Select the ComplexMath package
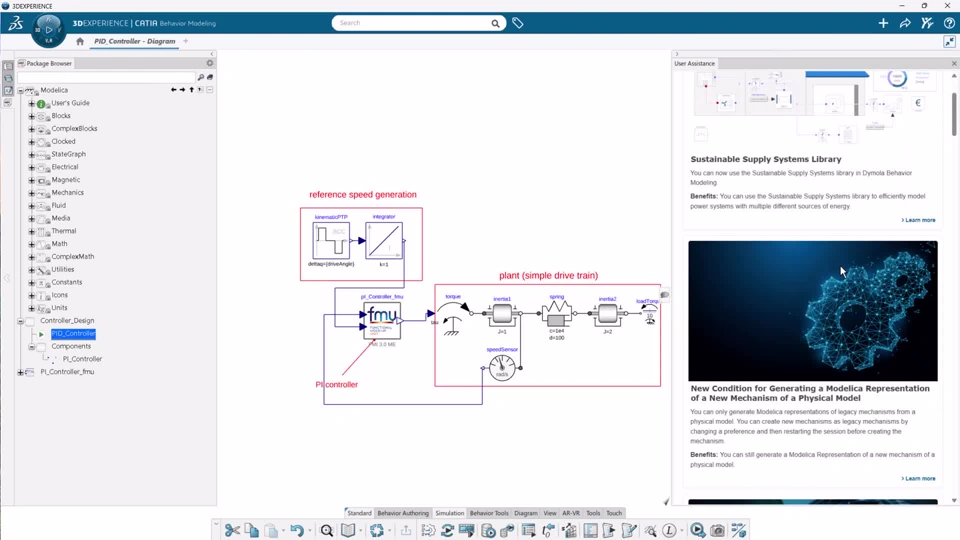The width and height of the screenshot is (960, 540). pos(73,257)
